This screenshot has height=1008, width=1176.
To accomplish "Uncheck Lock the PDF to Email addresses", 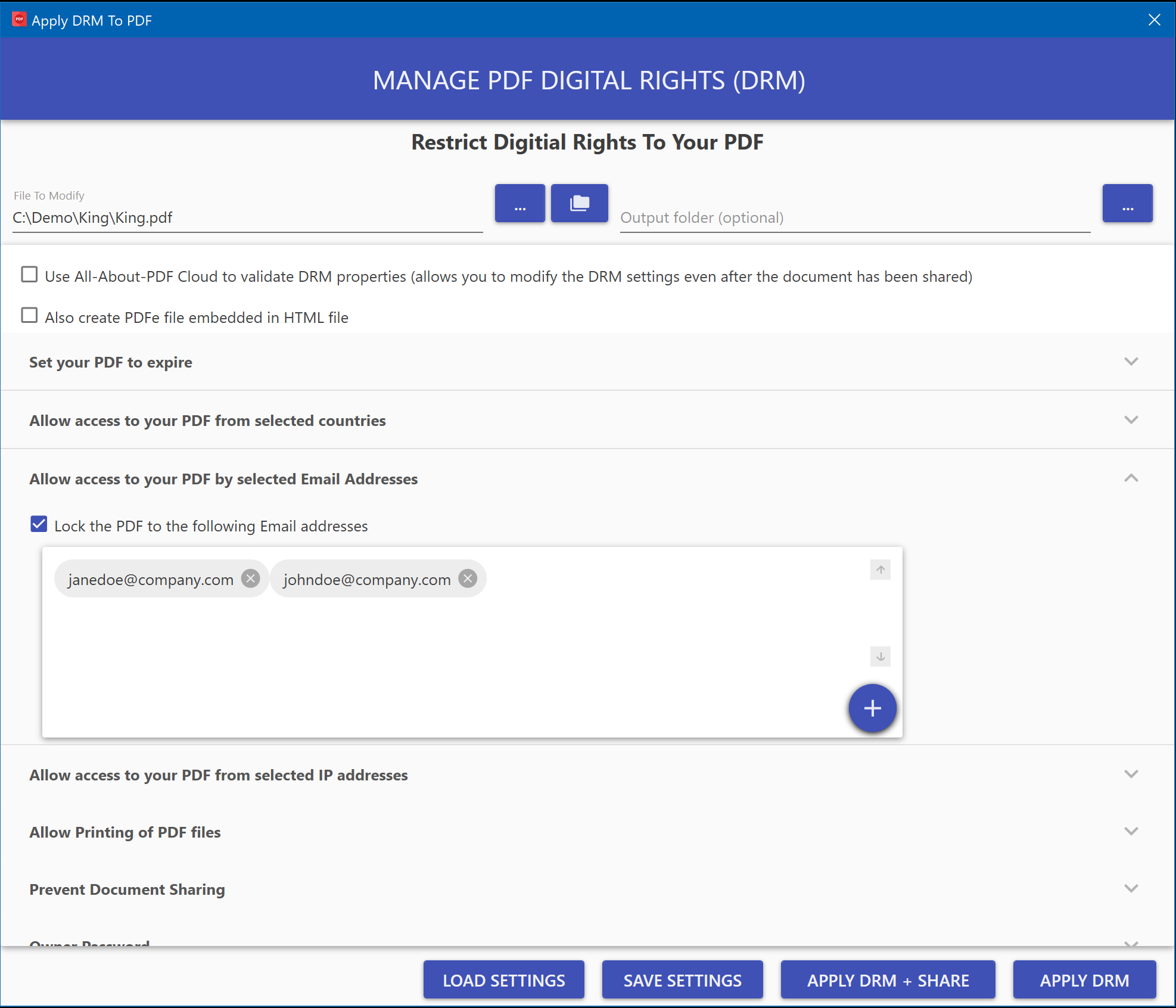I will pos(39,524).
